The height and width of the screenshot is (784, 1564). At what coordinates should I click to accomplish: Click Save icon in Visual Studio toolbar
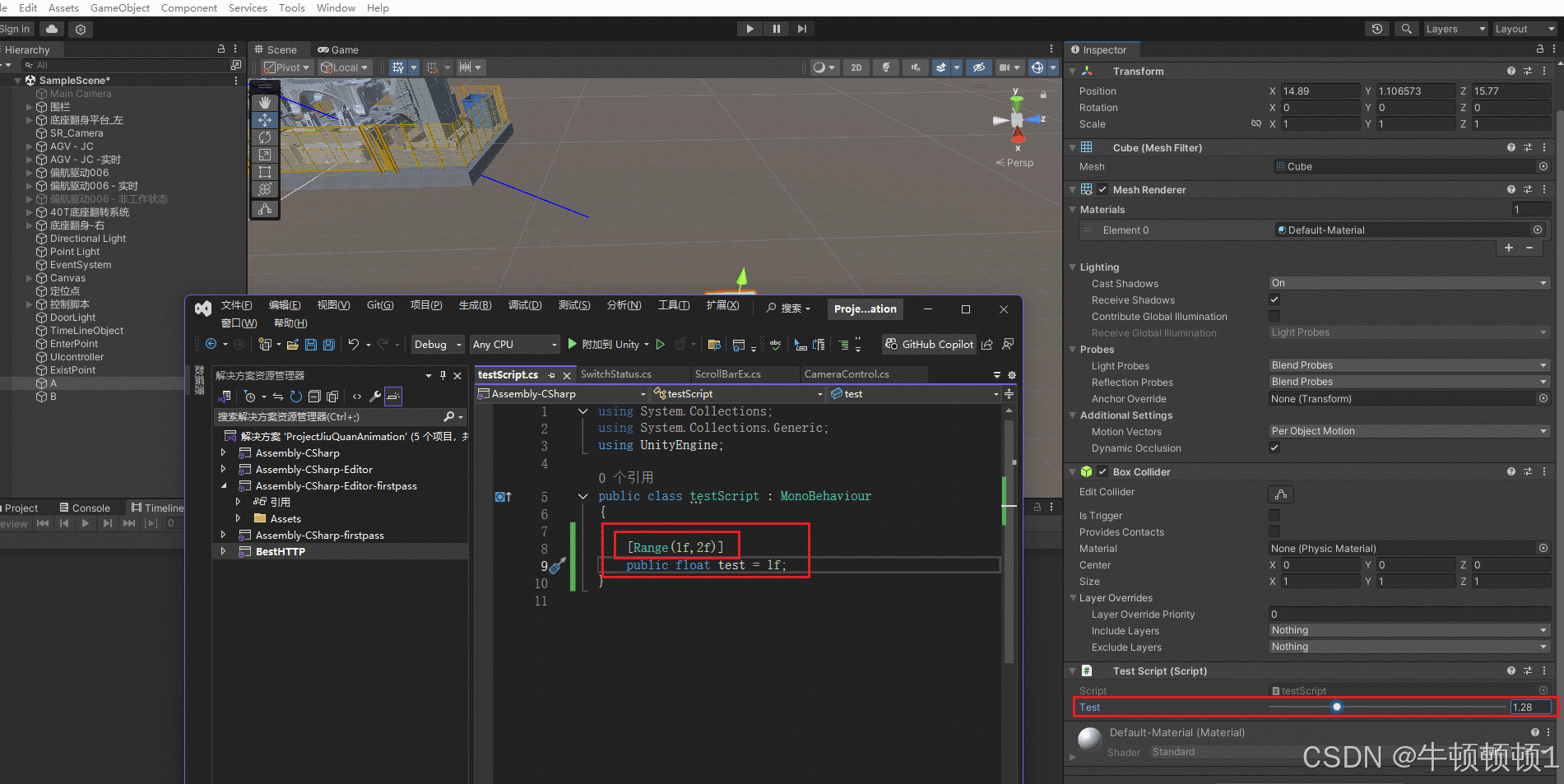311,345
